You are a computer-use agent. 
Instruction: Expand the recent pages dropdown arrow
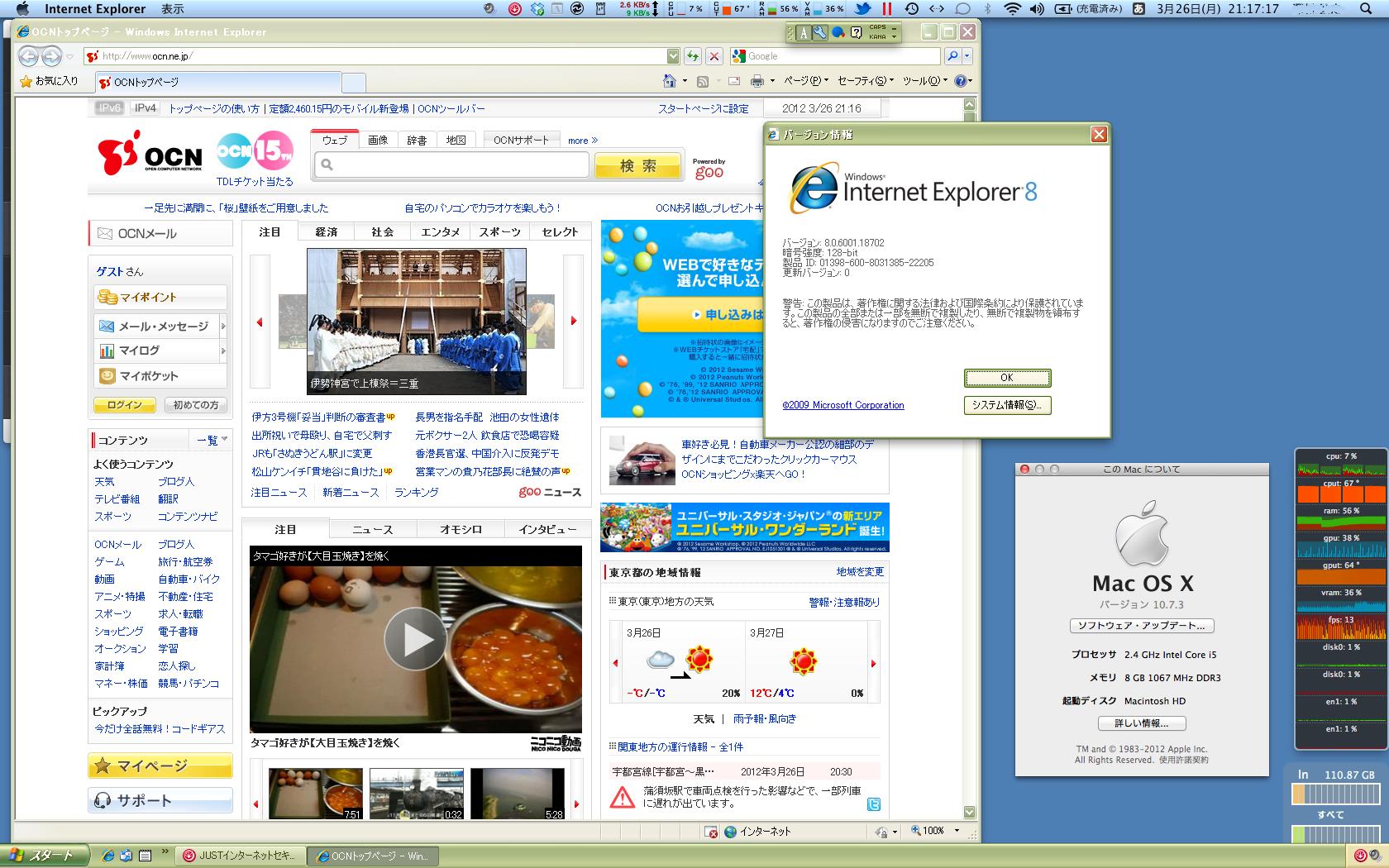(70, 57)
